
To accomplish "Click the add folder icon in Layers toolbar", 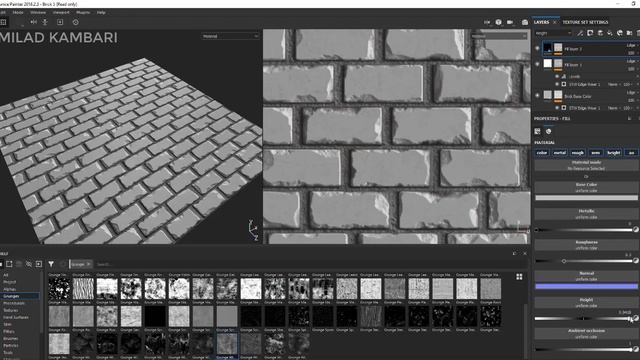I will point(629,33).
